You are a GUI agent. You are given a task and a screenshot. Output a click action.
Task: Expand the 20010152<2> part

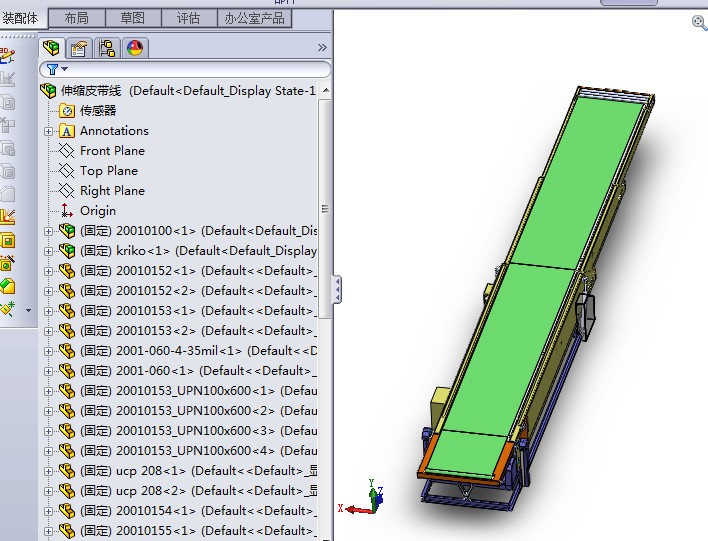click(x=48, y=291)
